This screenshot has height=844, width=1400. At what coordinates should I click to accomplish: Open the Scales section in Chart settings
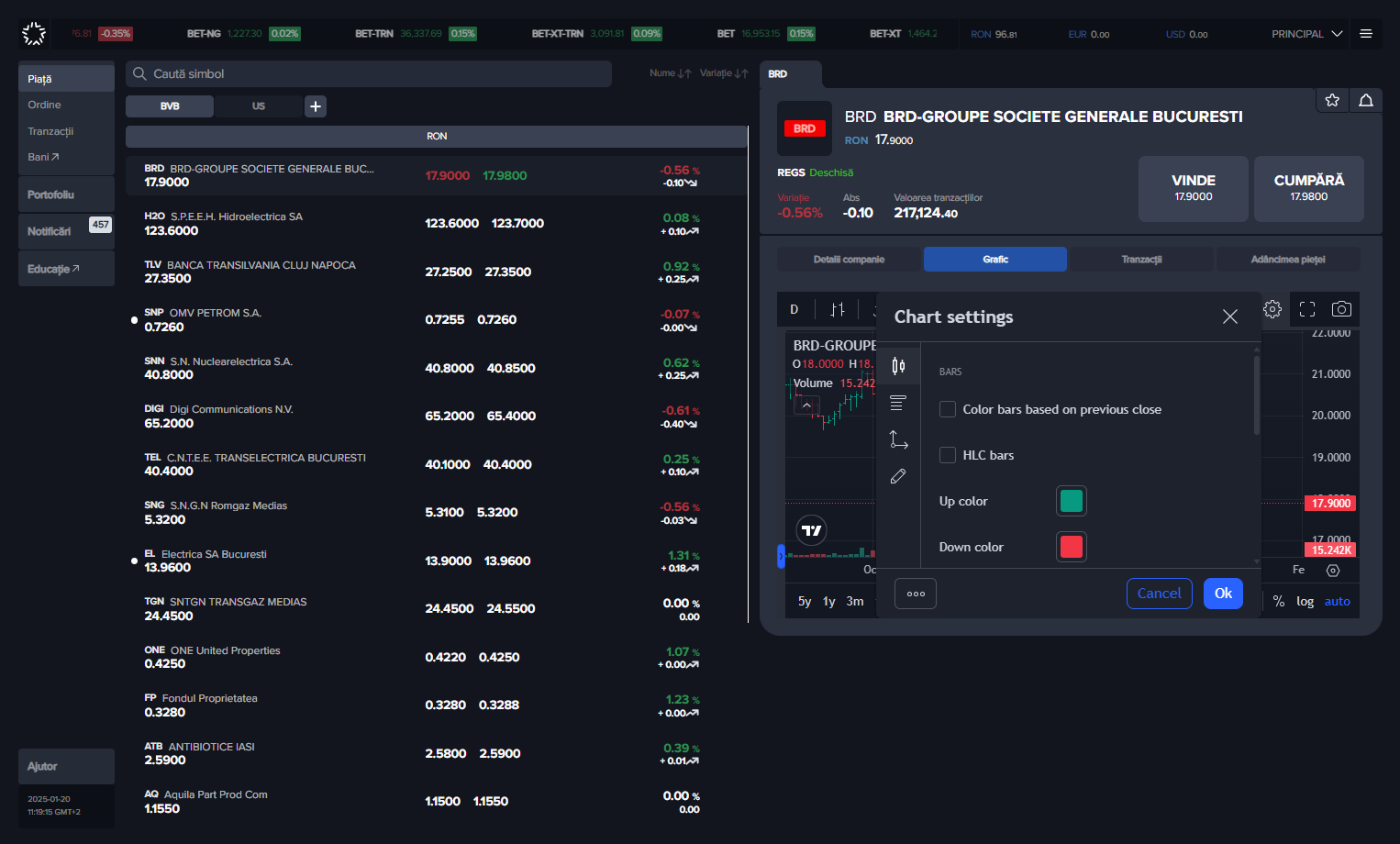click(x=899, y=439)
